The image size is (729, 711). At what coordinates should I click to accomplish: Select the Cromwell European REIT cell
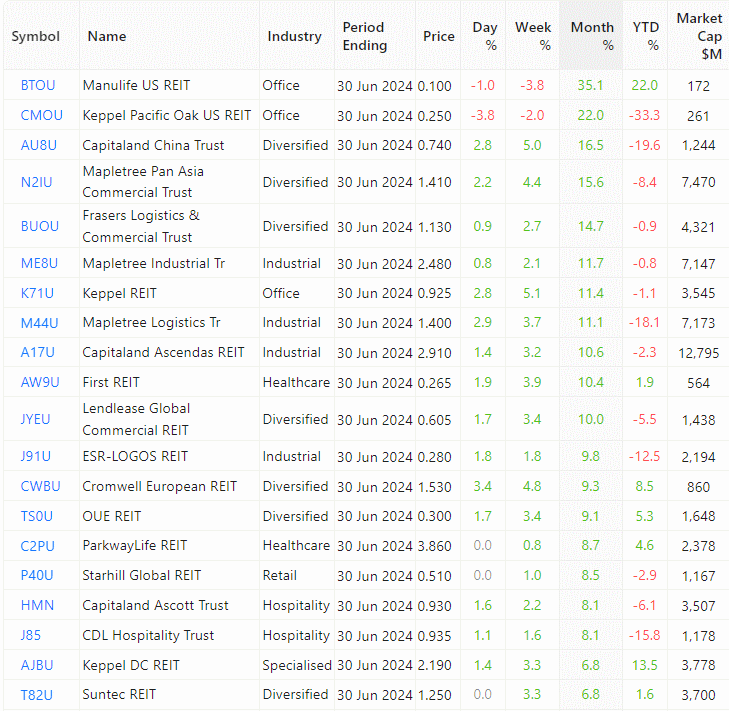[159, 486]
